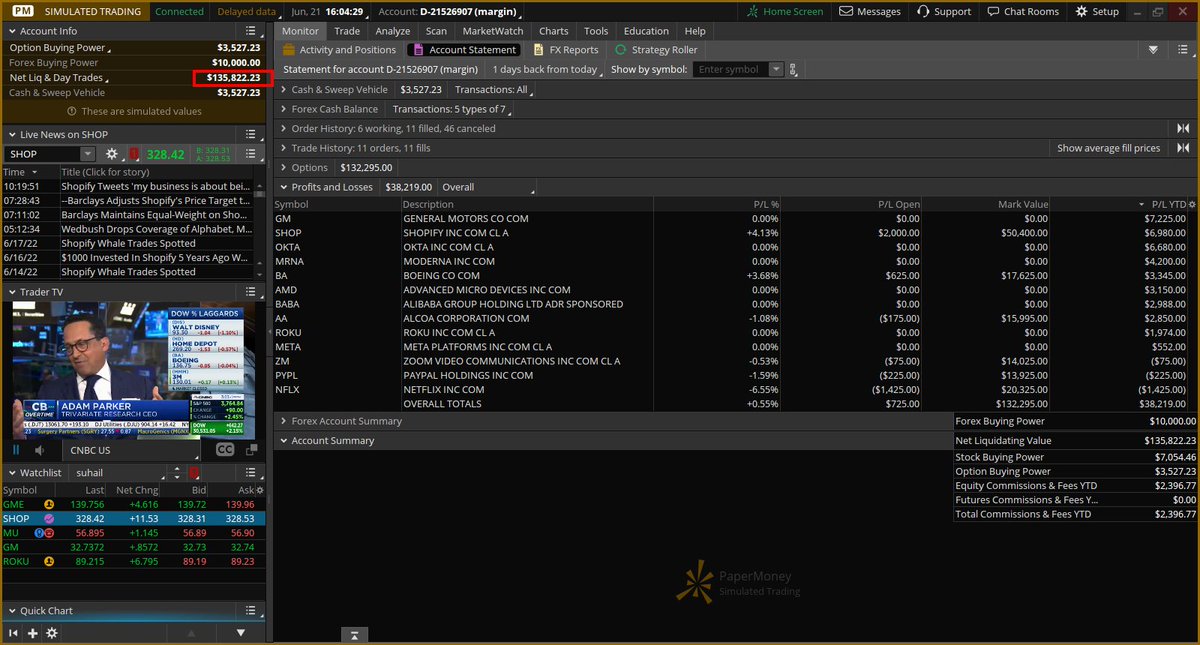Open the Messages envelope
The image size is (1200, 645).
(x=870, y=11)
